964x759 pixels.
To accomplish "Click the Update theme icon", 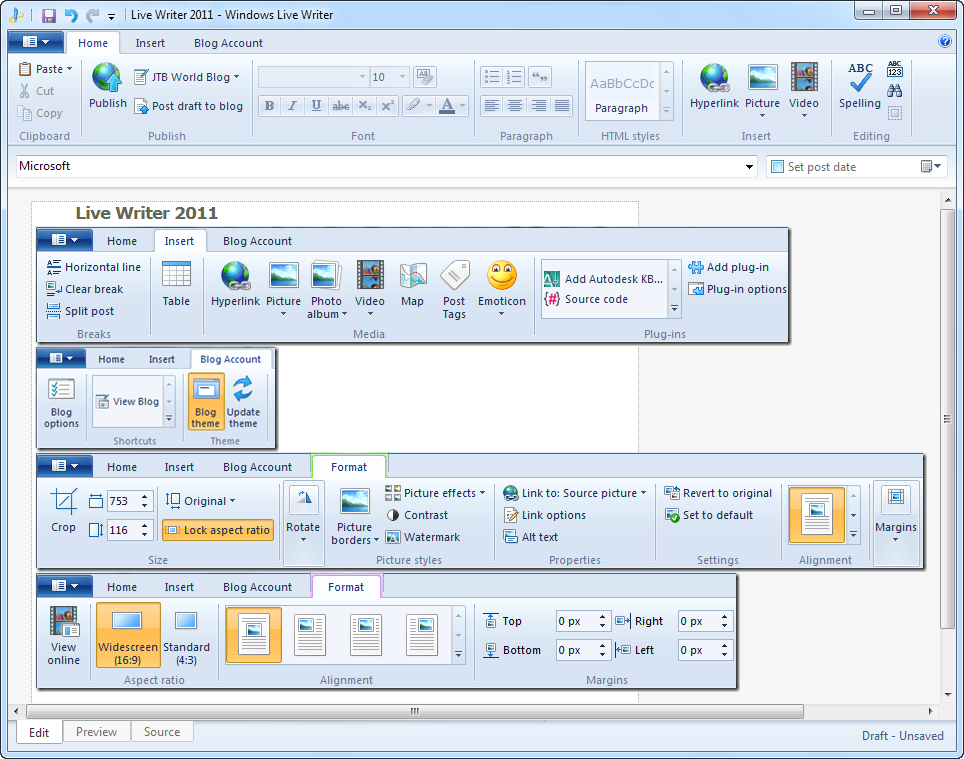I will [x=243, y=391].
